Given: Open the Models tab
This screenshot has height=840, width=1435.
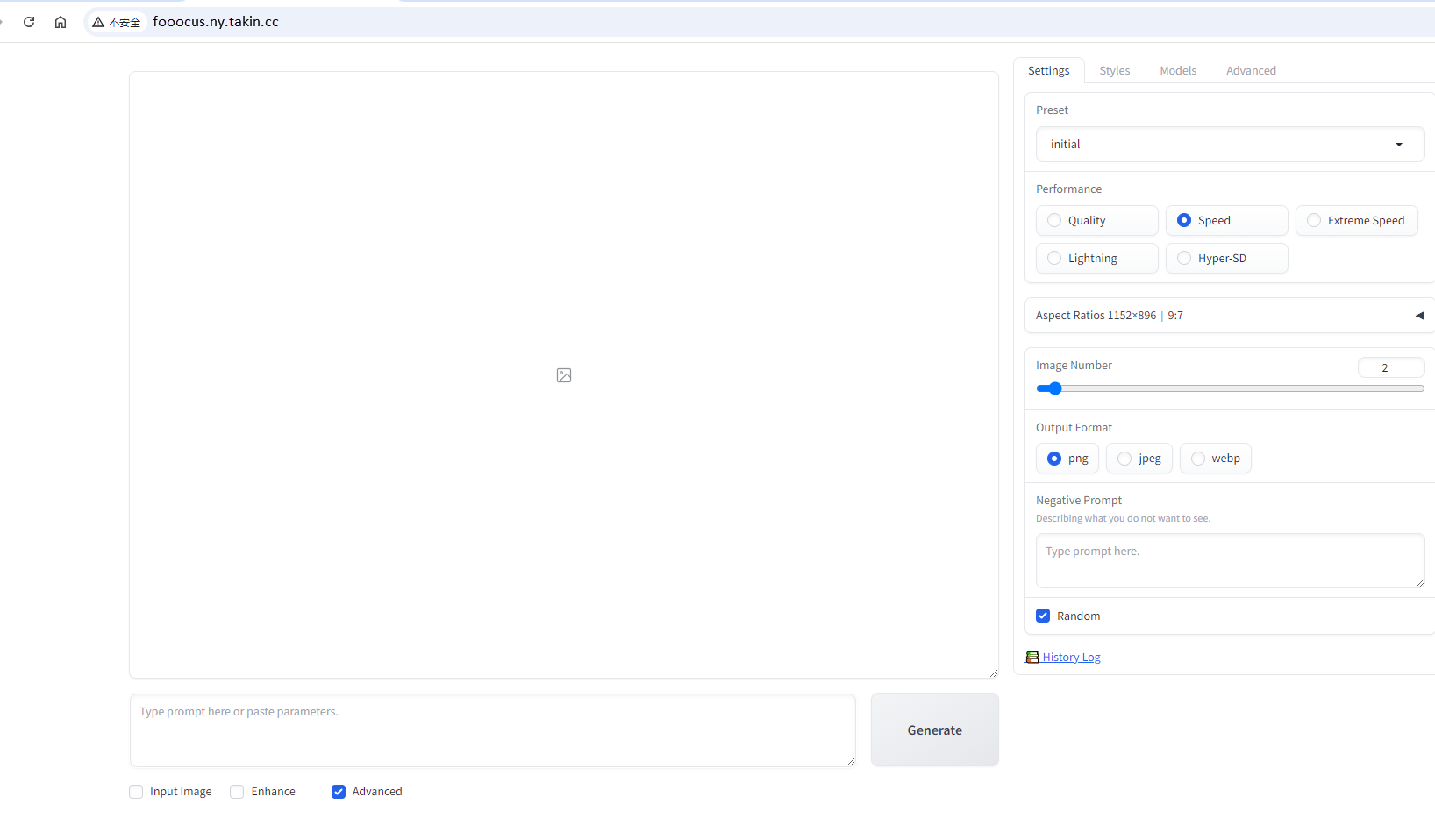Looking at the screenshot, I should click(x=1177, y=71).
